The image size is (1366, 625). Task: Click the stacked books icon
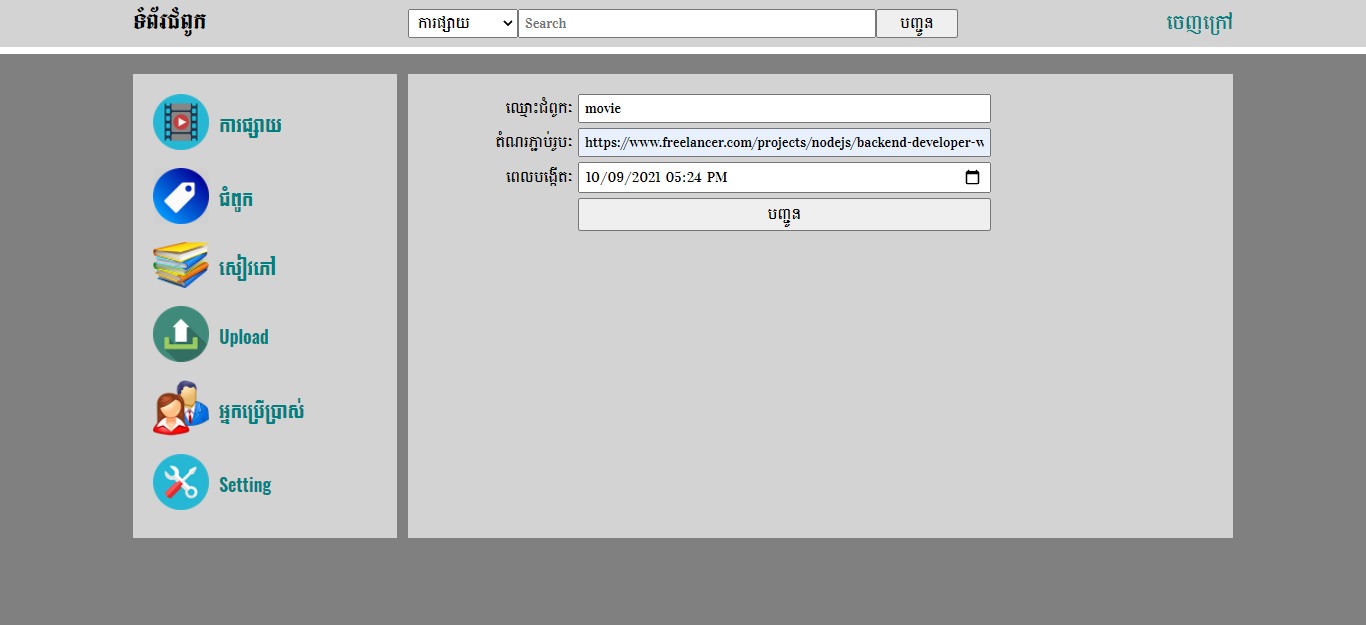coord(181,265)
